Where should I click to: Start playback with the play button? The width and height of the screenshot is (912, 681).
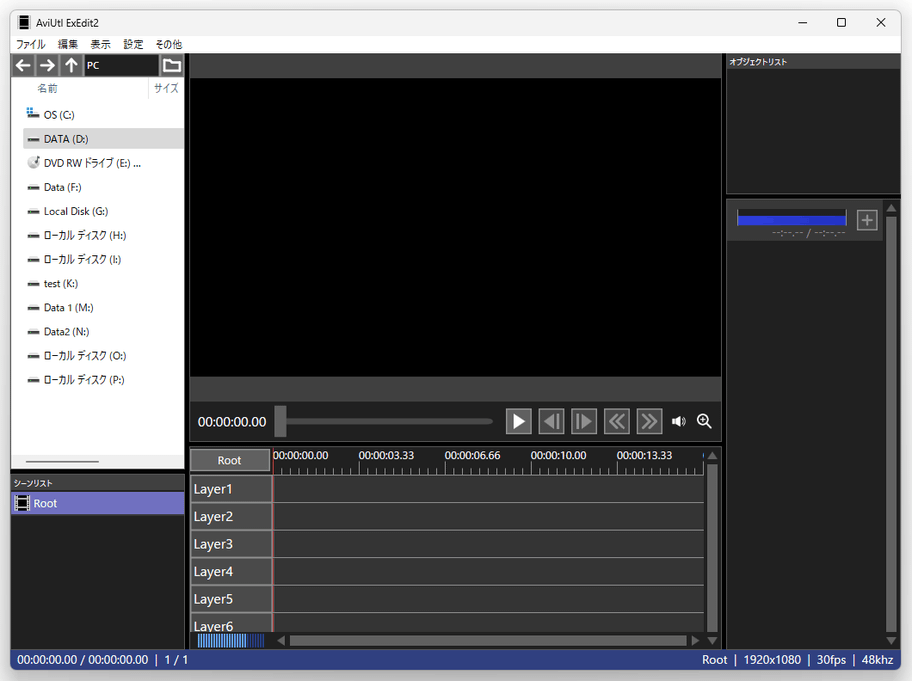(x=518, y=421)
